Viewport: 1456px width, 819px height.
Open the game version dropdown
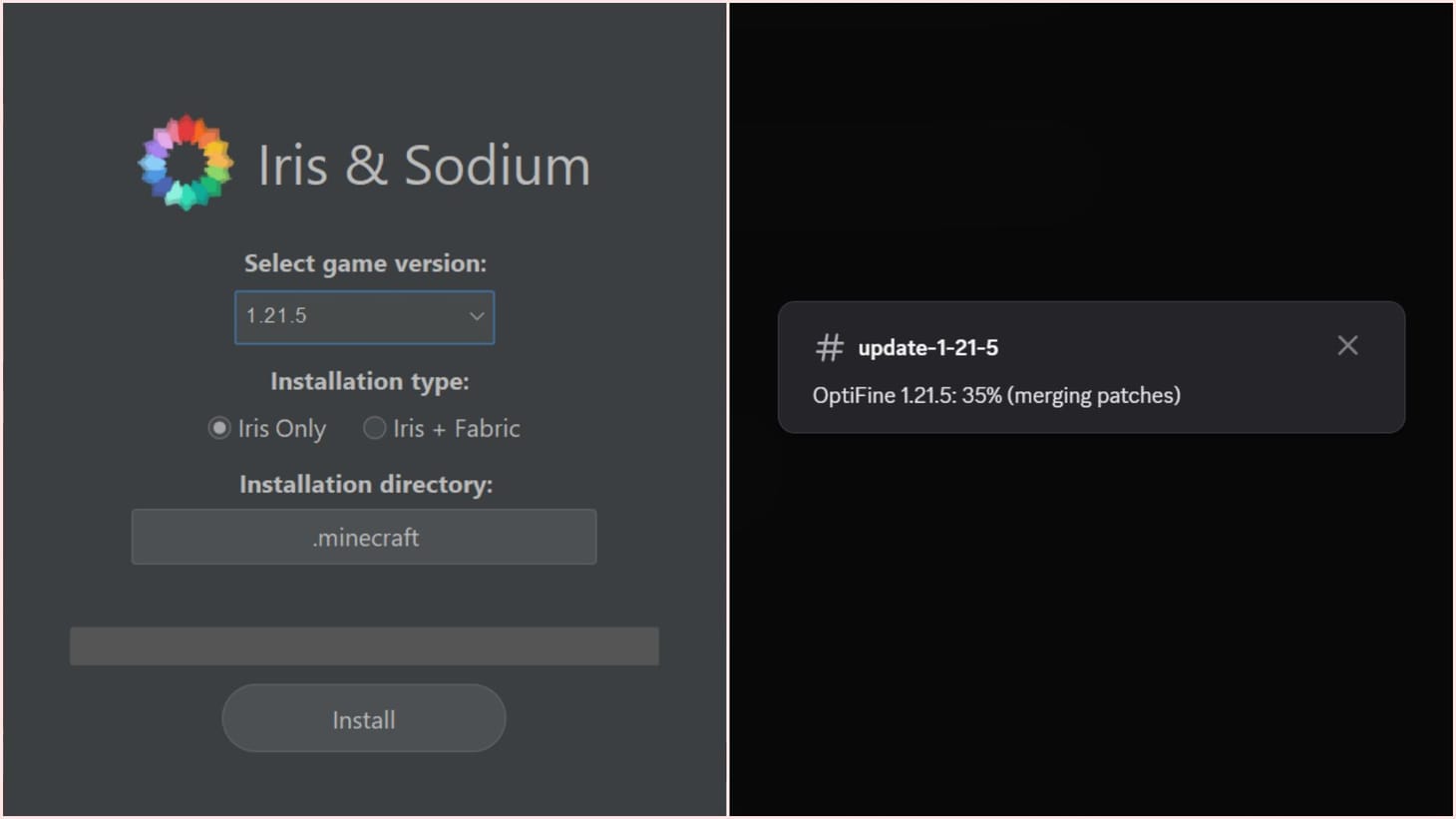click(364, 316)
